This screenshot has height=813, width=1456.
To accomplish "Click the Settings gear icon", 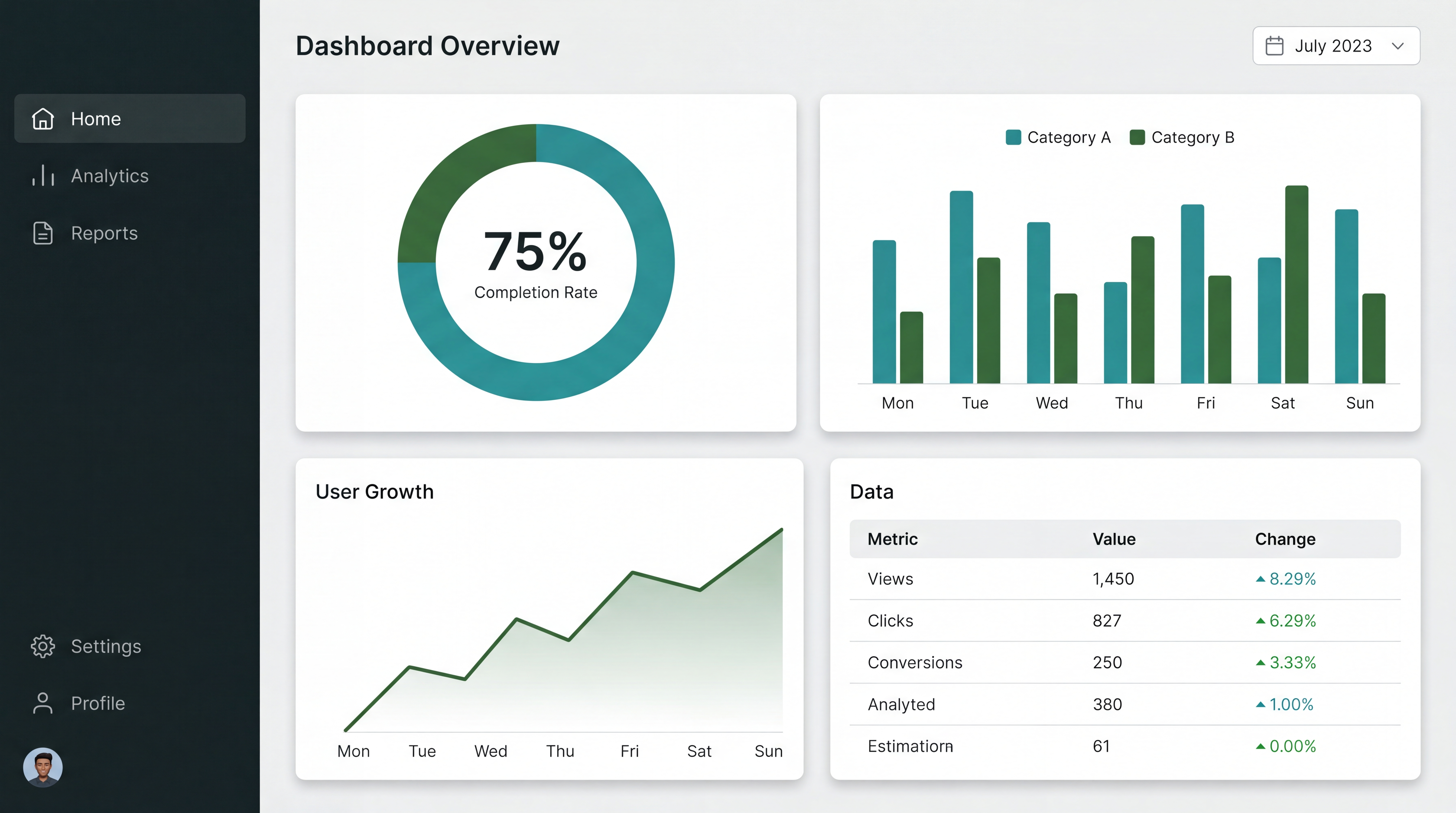I will pyautogui.click(x=43, y=646).
